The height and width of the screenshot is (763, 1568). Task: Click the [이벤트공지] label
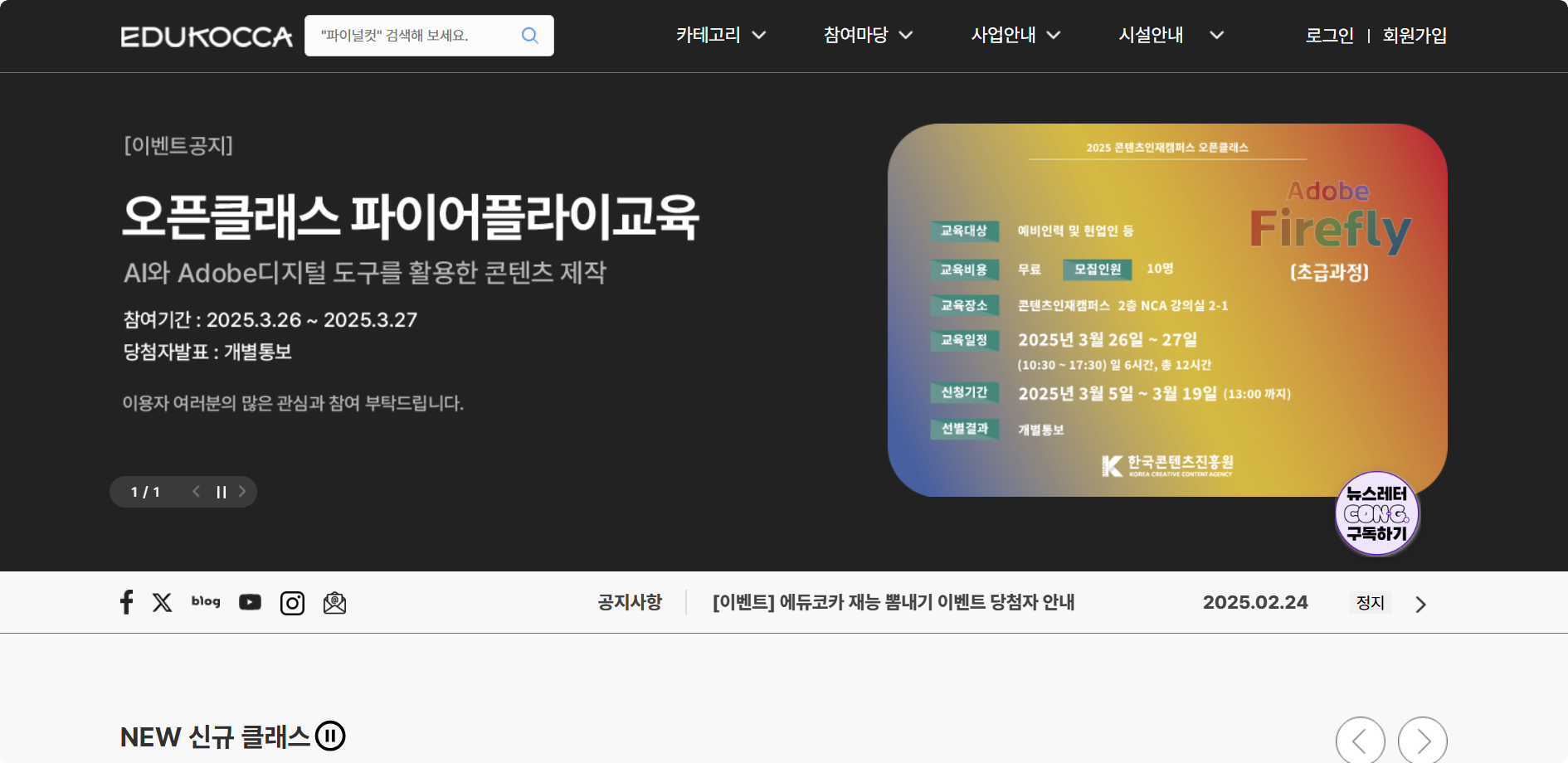178,146
